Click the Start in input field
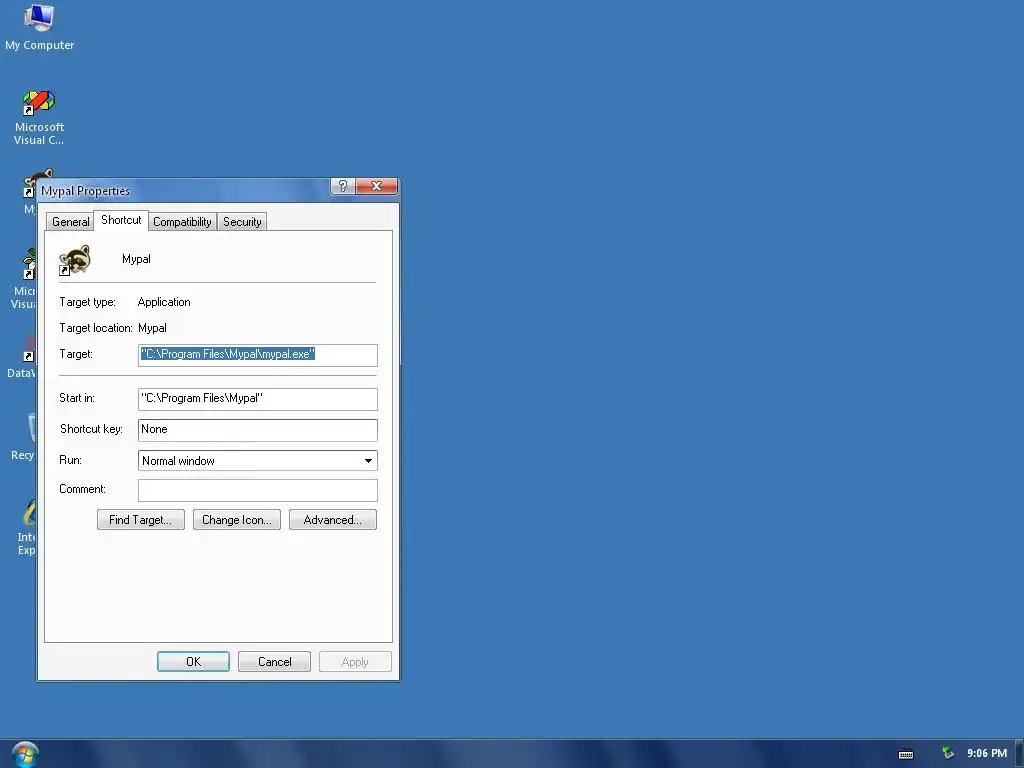The height and width of the screenshot is (768, 1024). (x=257, y=399)
